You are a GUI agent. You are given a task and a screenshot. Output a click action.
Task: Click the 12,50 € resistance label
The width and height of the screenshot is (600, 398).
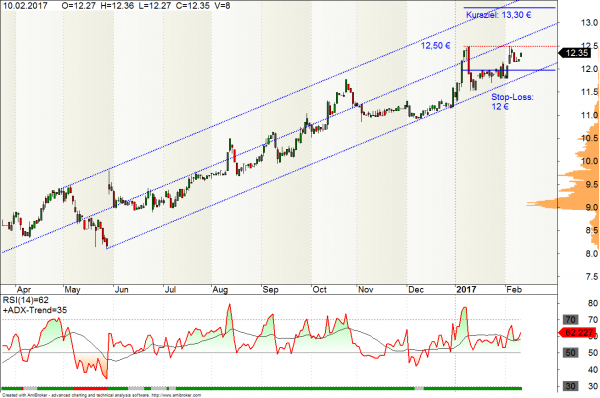[435, 46]
